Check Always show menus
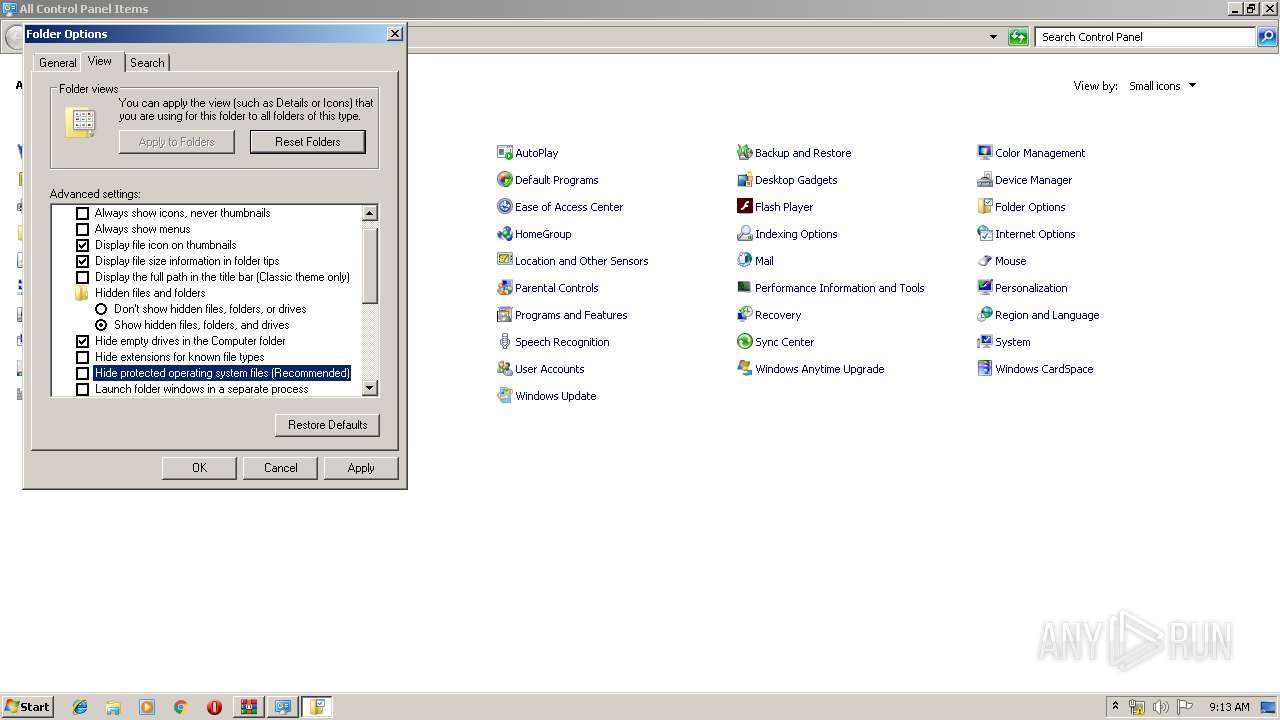1280x720 pixels. point(82,229)
